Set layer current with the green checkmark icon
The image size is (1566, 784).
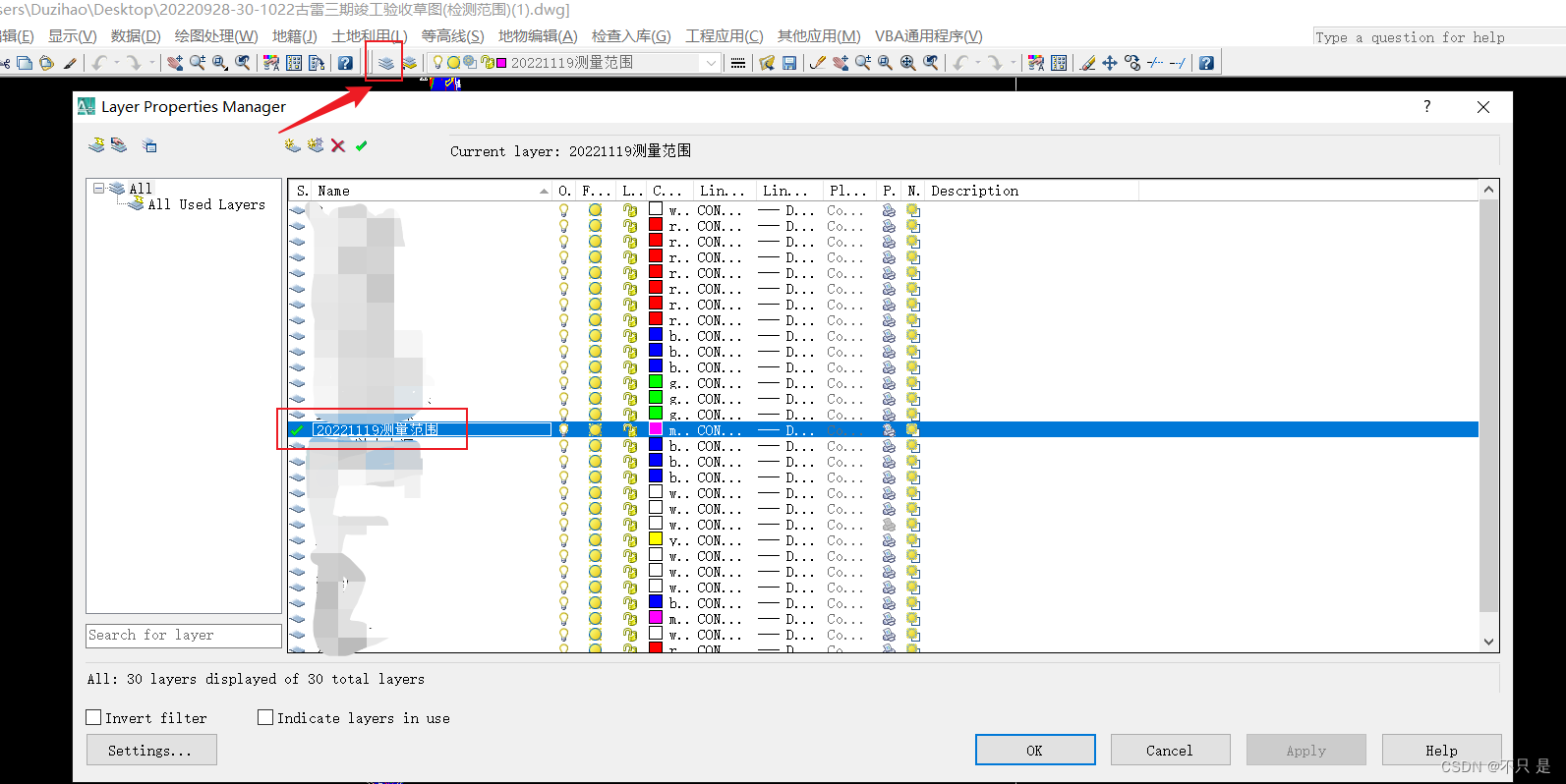(x=362, y=145)
